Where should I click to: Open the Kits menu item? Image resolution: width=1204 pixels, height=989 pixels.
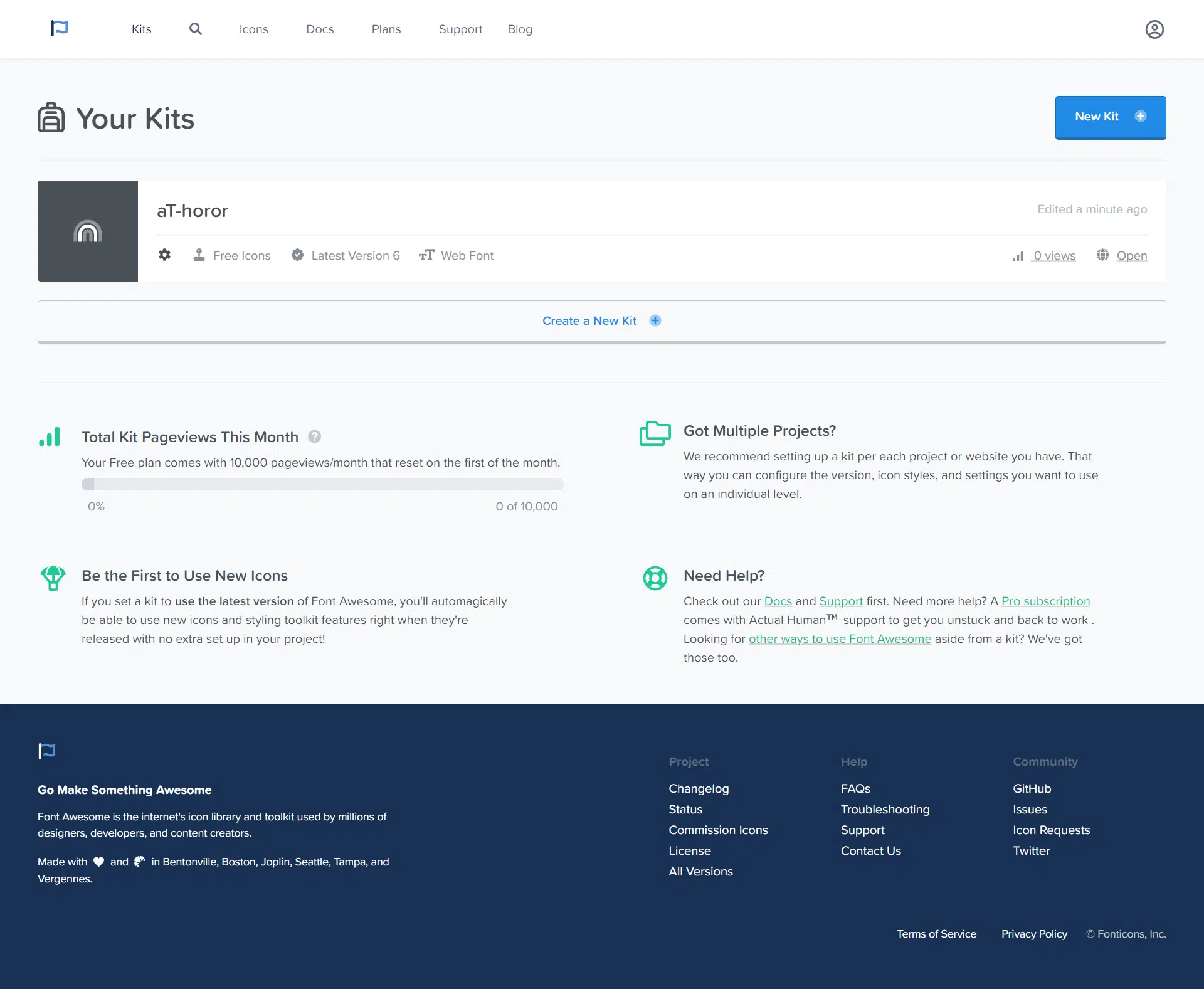coord(142,29)
